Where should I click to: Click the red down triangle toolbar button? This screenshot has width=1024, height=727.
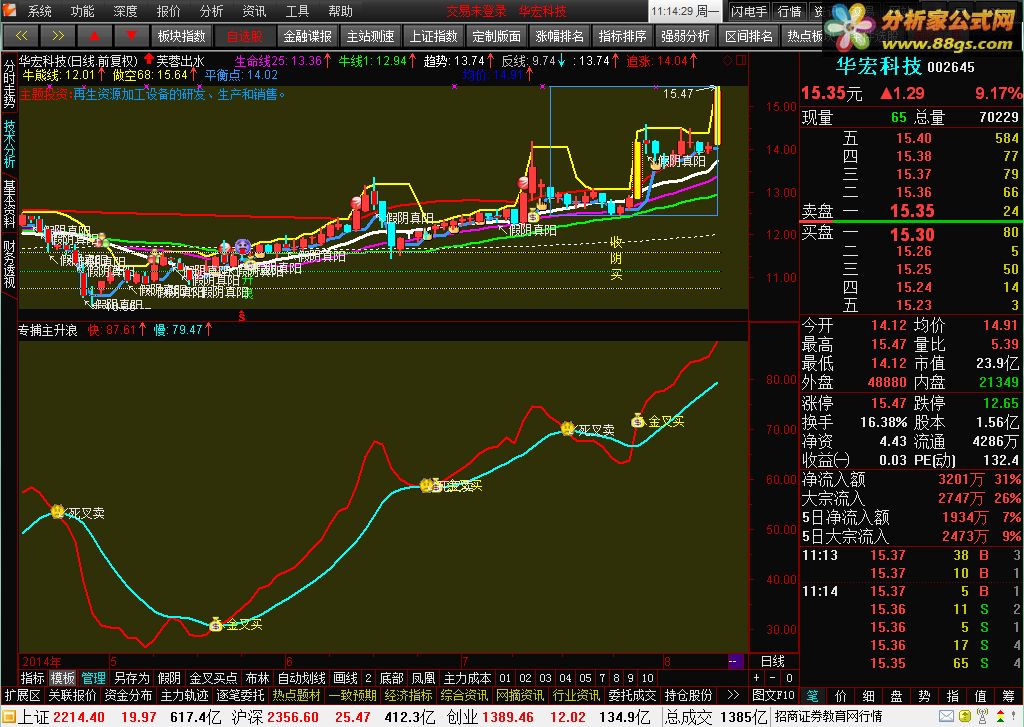coord(131,37)
